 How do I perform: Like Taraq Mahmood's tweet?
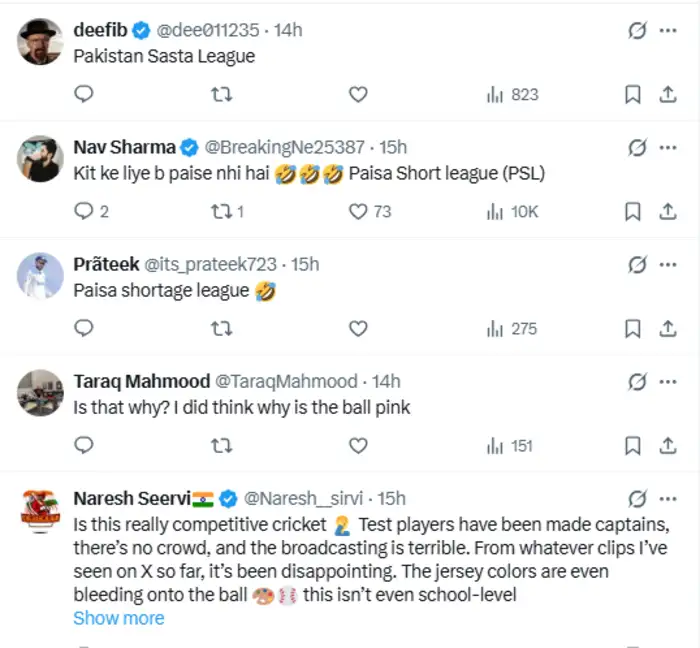[x=357, y=445]
